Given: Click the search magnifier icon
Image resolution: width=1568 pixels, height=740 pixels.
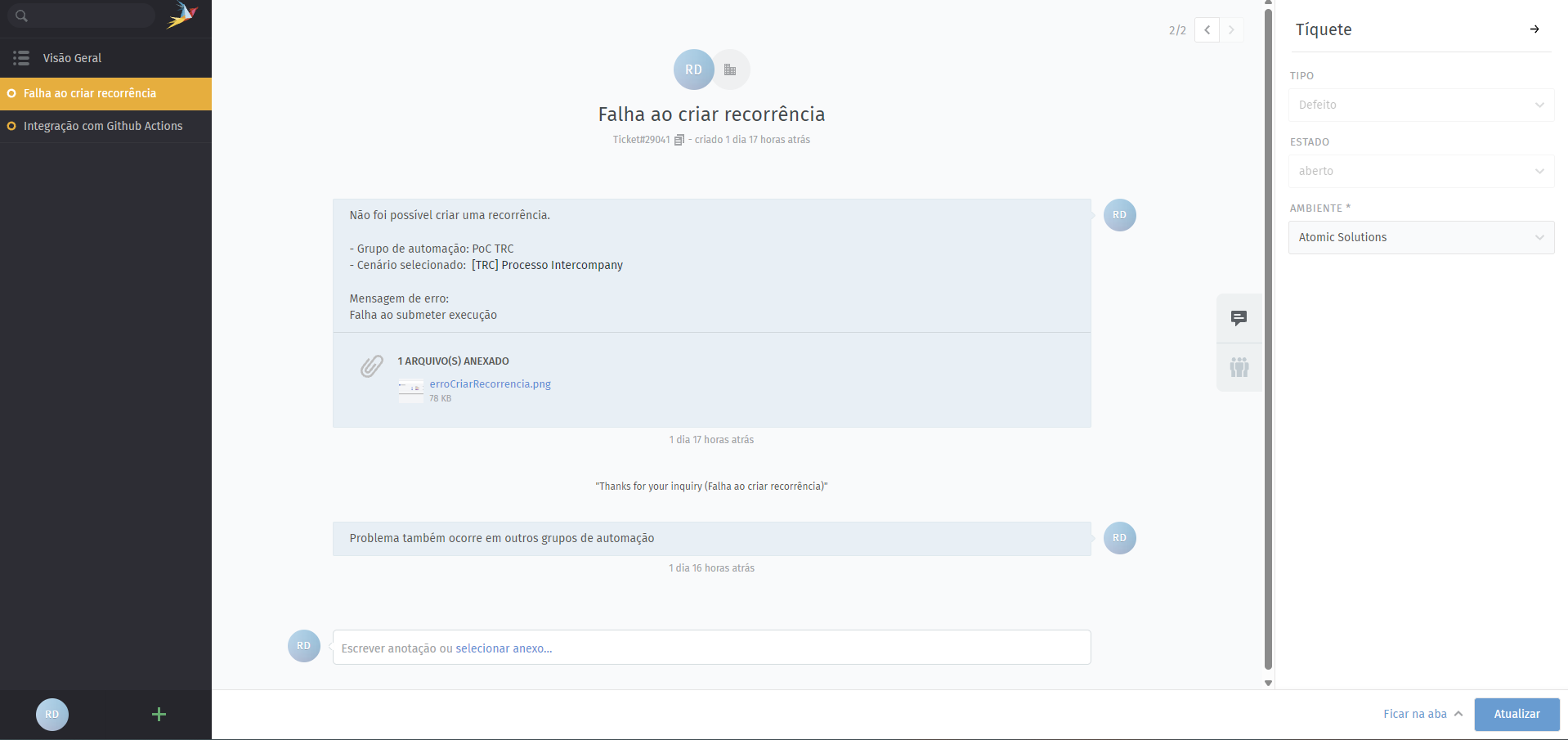Looking at the screenshot, I should click(22, 16).
